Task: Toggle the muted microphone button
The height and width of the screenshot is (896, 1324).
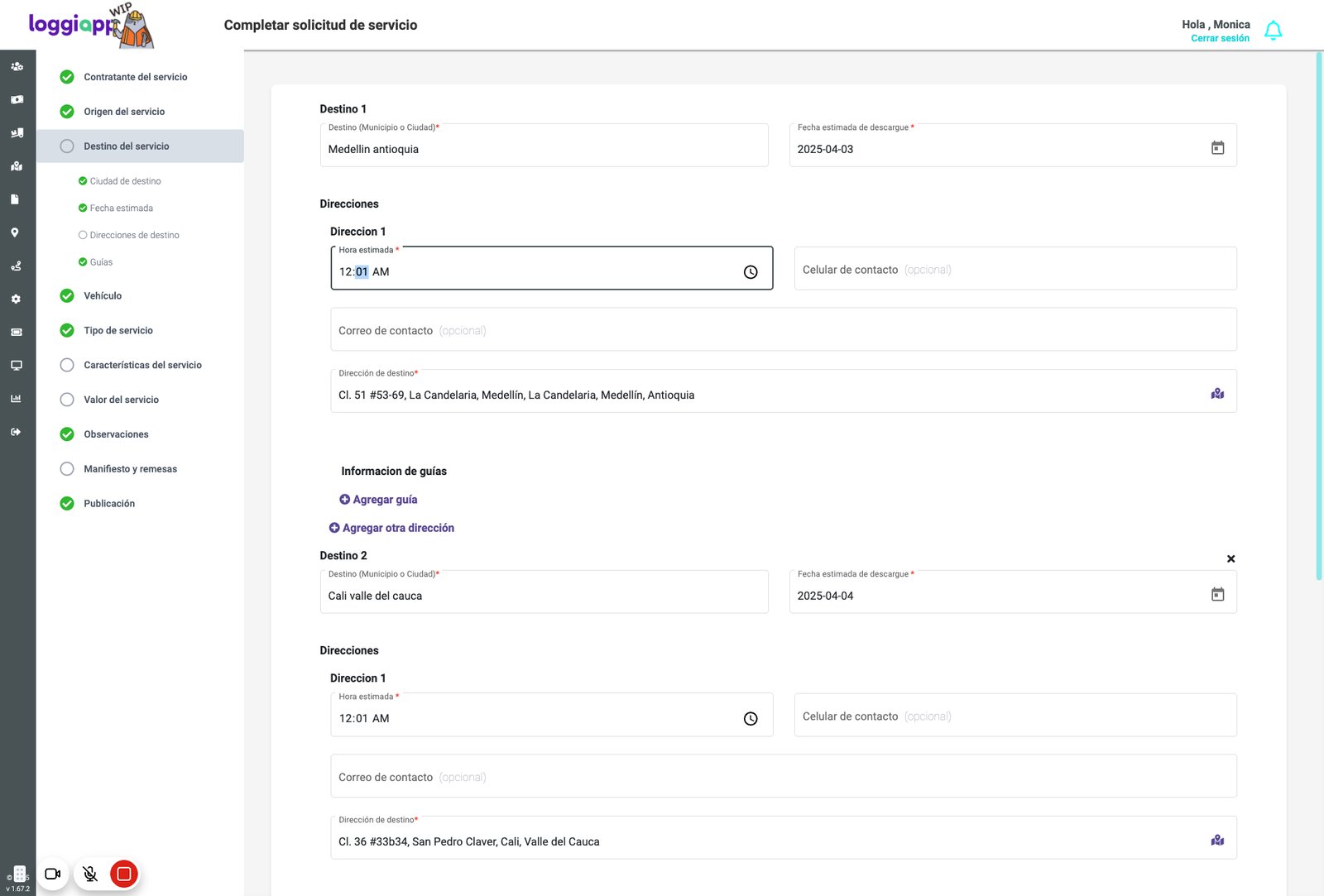Action: click(90, 874)
